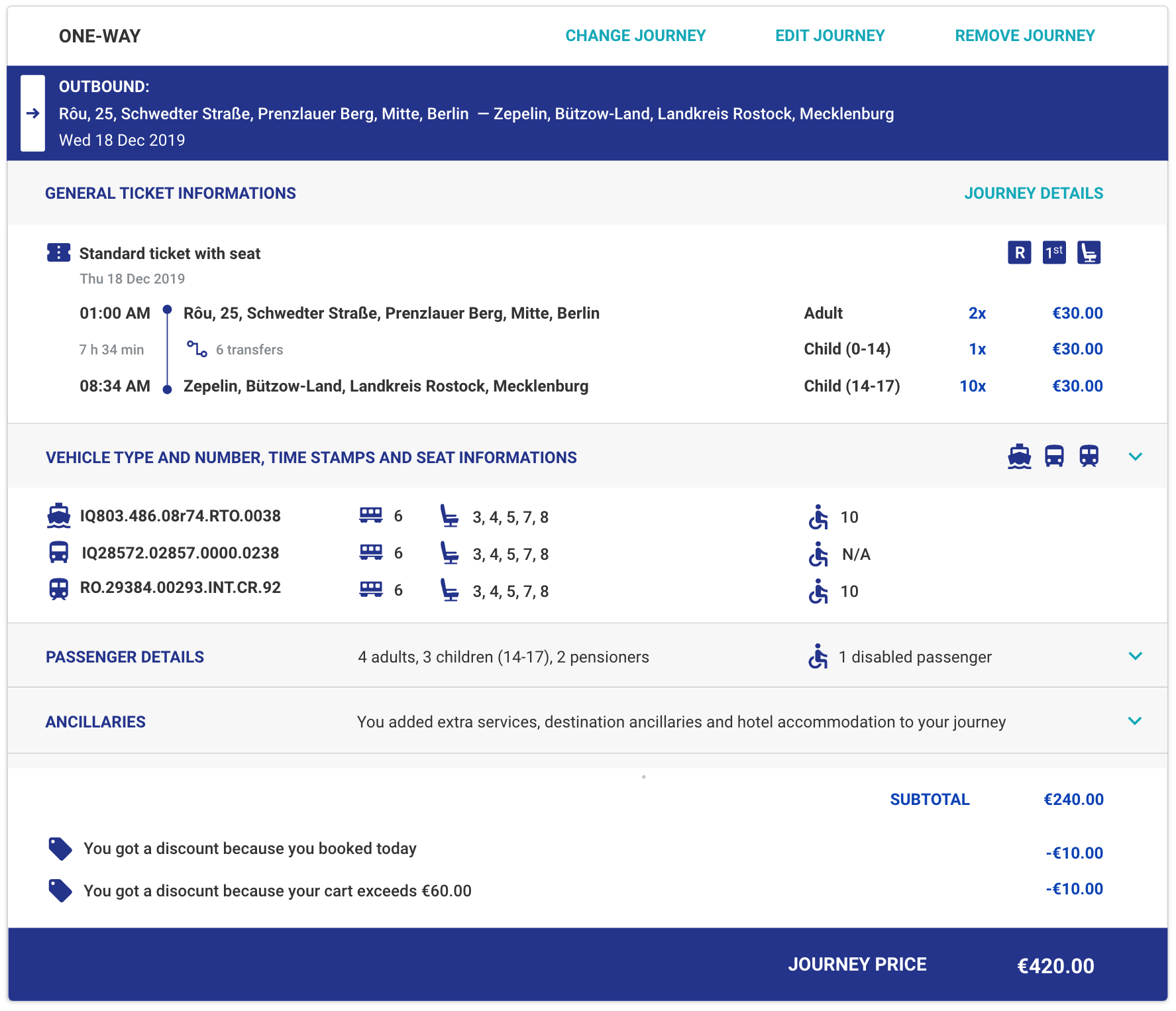The height and width of the screenshot is (1011, 1176).
Task: Click the Journey Price €420.00 total
Action: click(x=1055, y=966)
